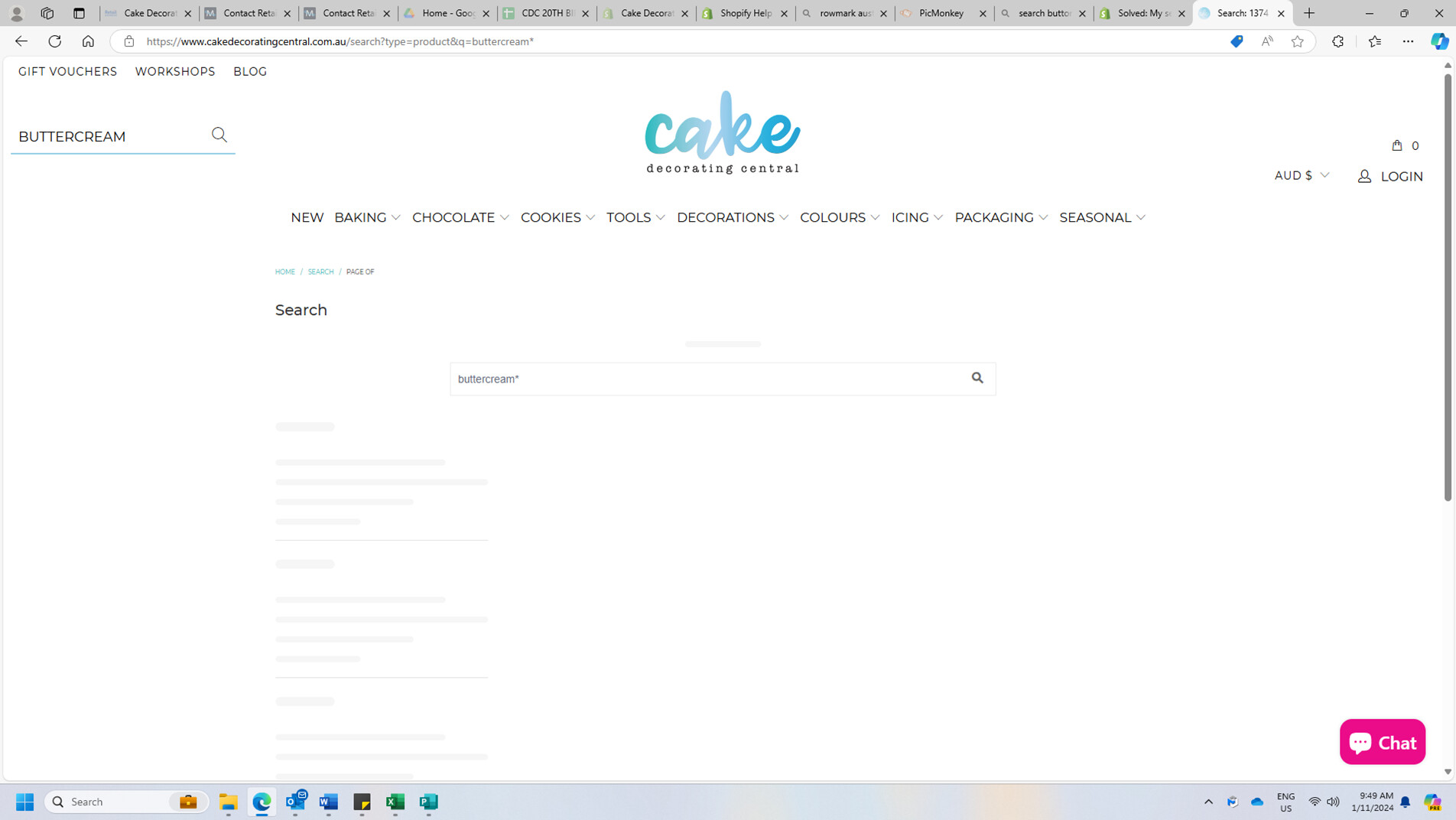Switch to the PicMonkey tab
The width and height of the screenshot is (1456, 820).
[944, 13]
